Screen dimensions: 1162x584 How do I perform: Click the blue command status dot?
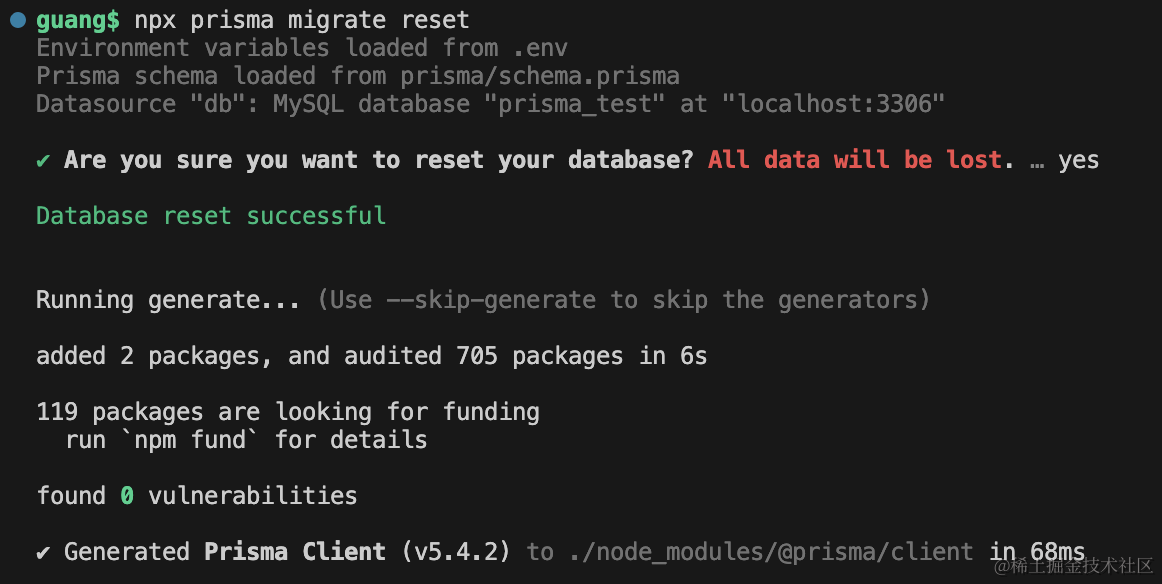[17, 20]
